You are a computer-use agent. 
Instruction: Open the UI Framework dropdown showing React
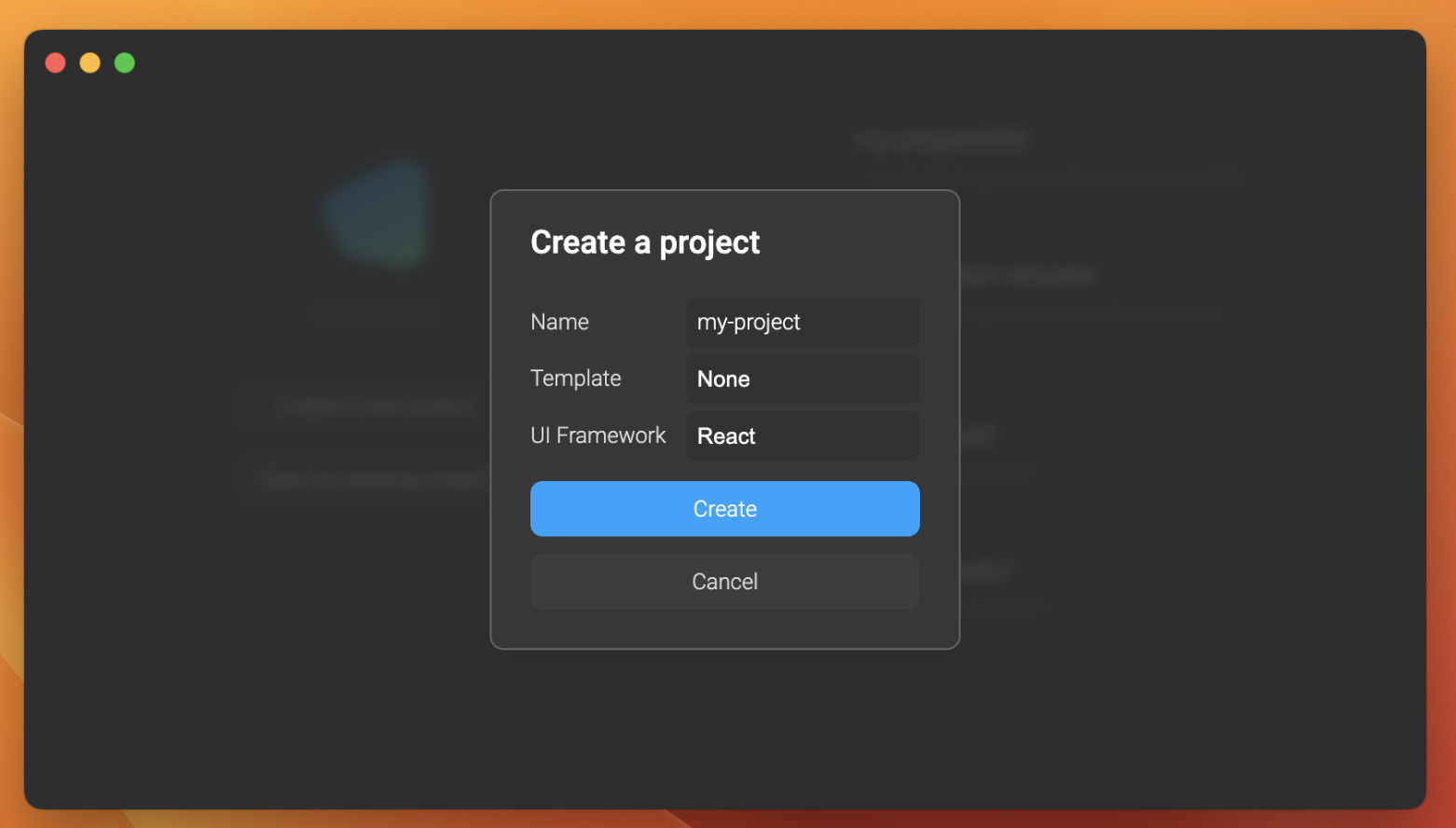pos(803,435)
